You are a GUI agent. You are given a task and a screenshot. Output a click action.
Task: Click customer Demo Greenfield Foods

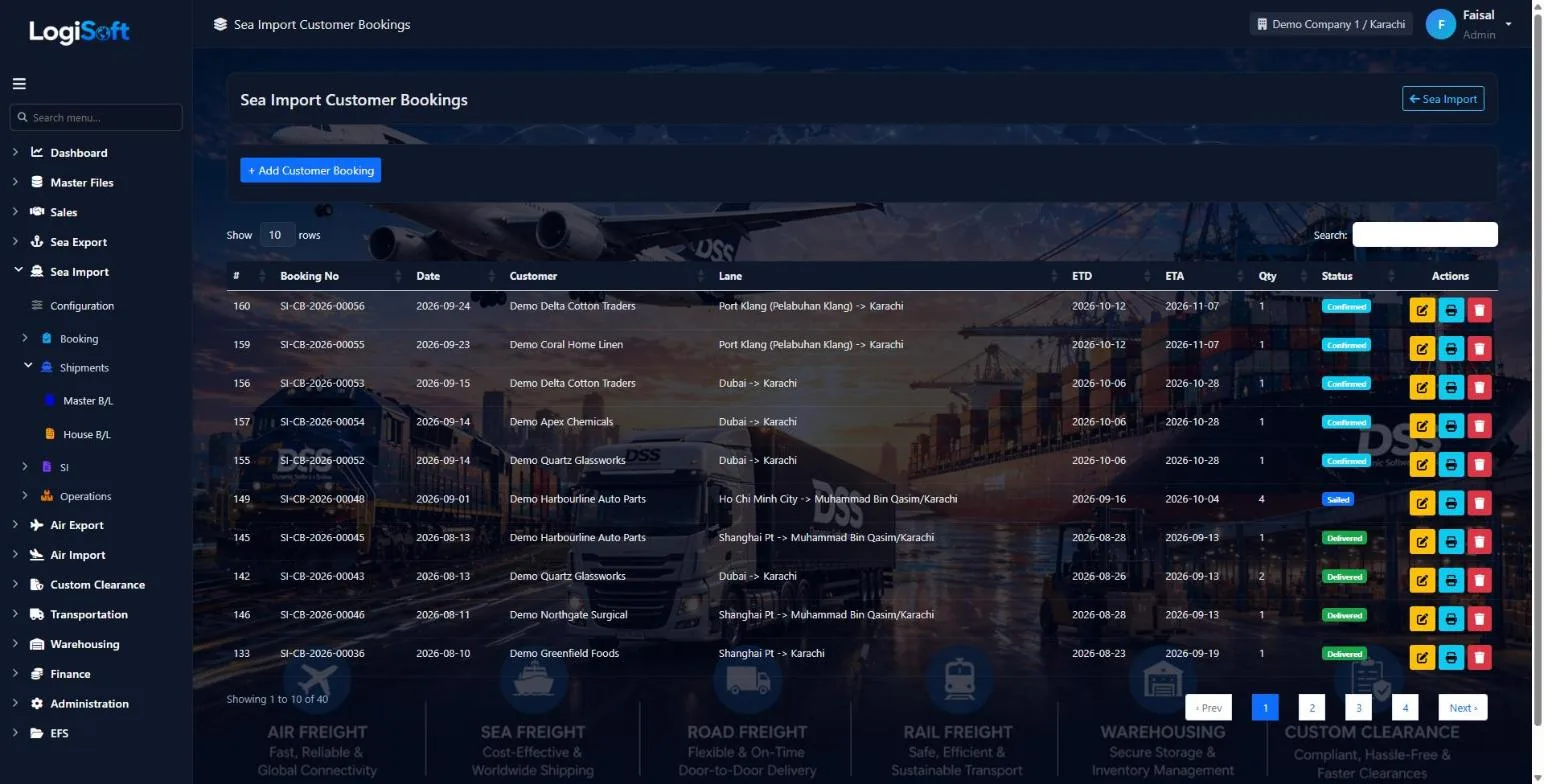(x=564, y=654)
